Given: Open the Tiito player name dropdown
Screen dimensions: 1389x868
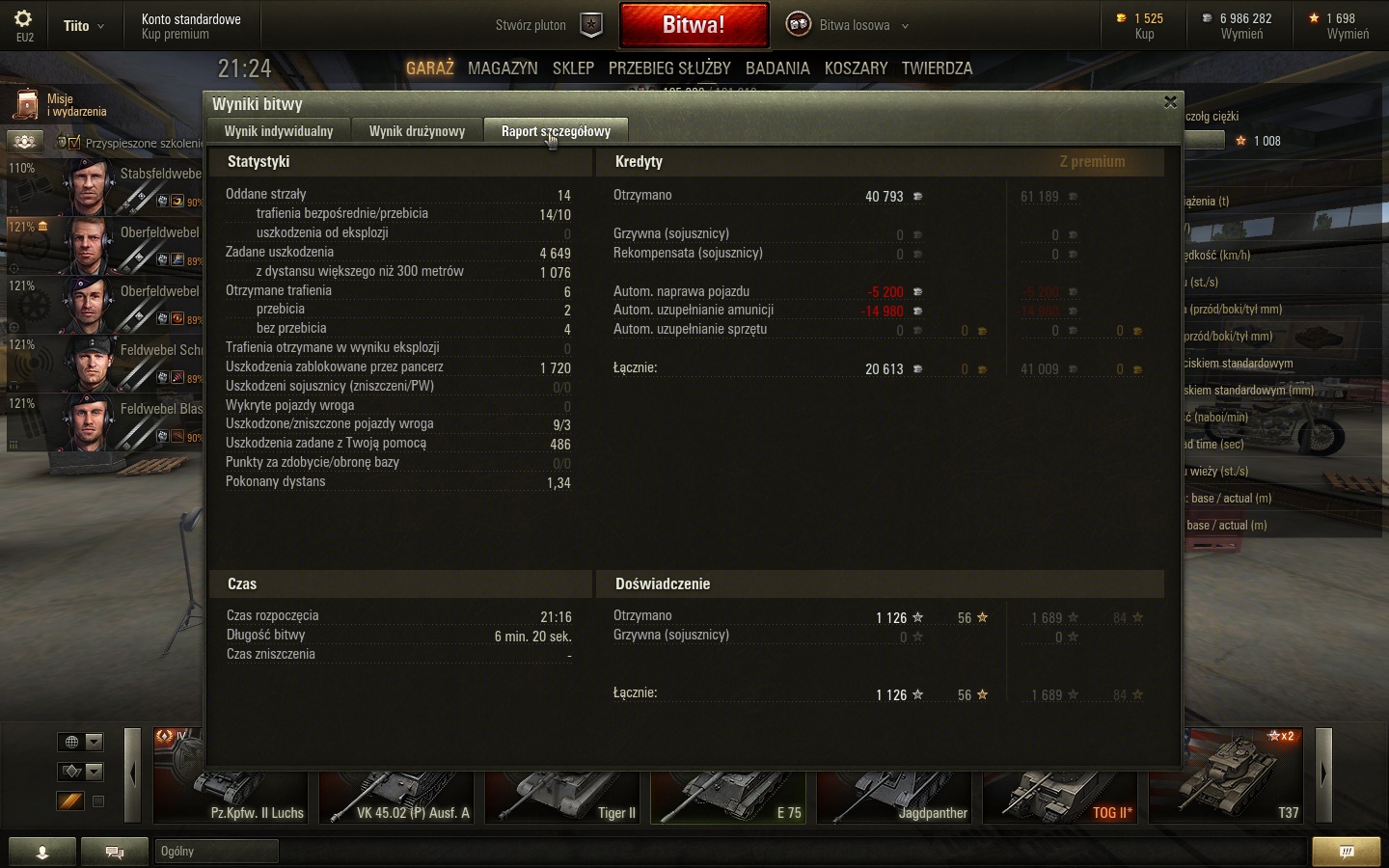Looking at the screenshot, I should (x=84, y=26).
